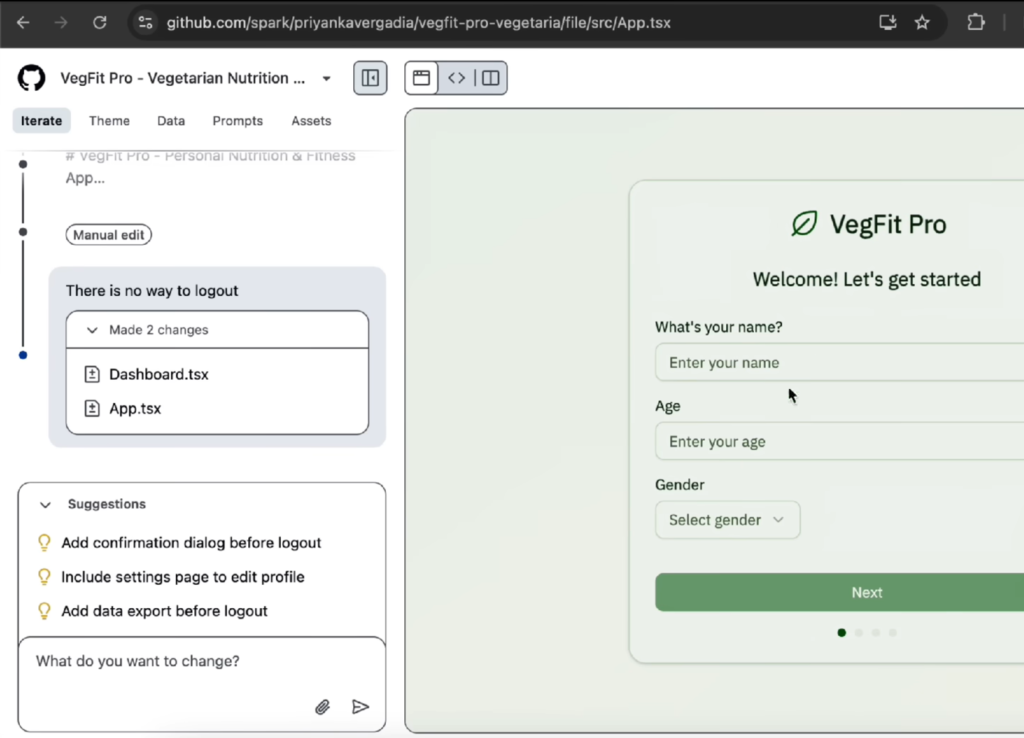The width and height of the screenshot is (1024, 738).
Task: Open the browser extensions puzzle icon
Action: tap(976, 22)
